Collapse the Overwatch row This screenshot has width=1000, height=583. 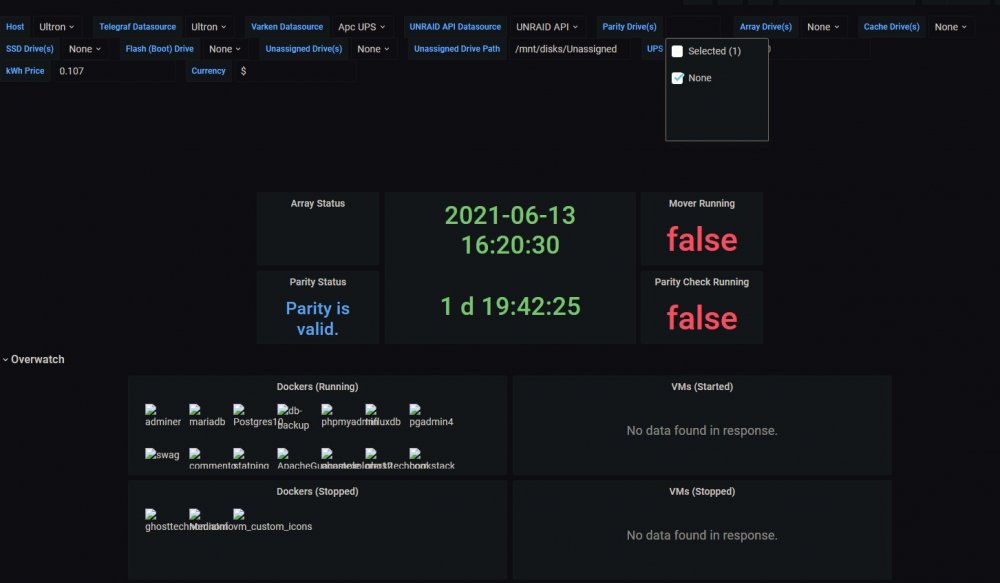(x=33, y=359)
